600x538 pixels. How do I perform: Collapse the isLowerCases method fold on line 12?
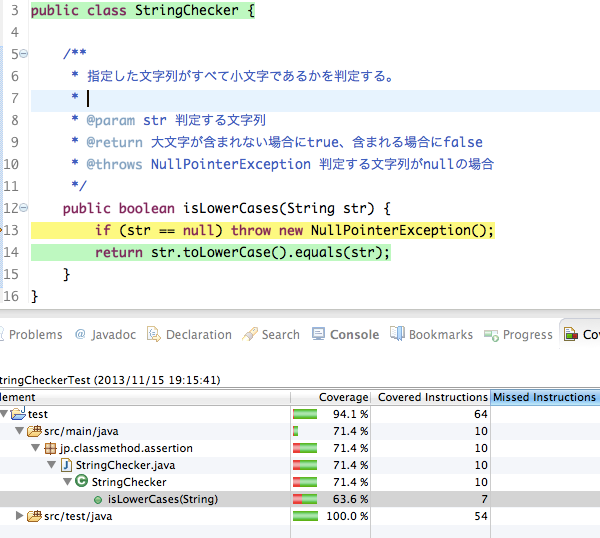click(x=23, y=208)
